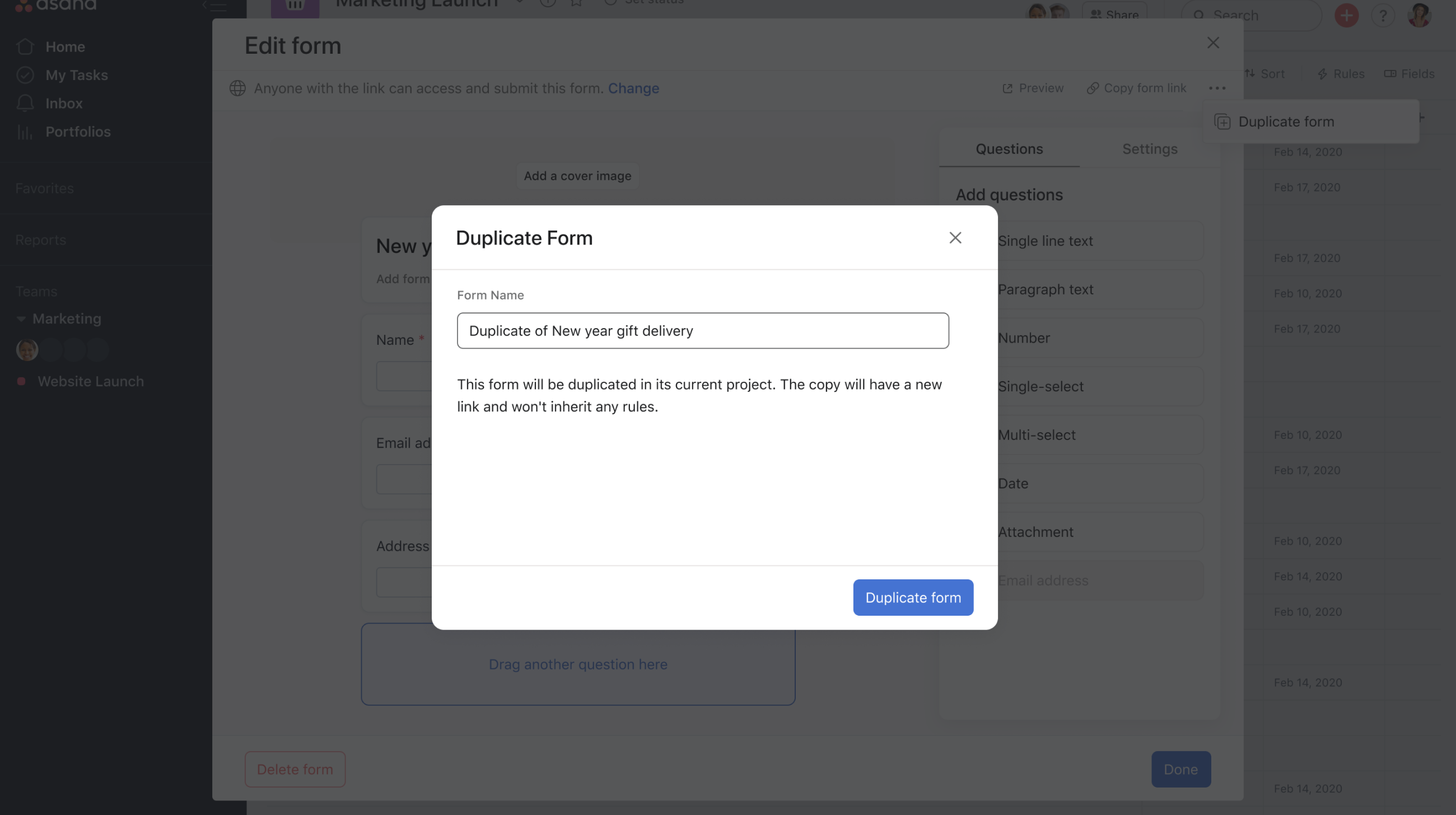The width and height of the screenshot is (1456, 815).
Task: Select the Settings tab in form editor
Action: point(1150,149)
